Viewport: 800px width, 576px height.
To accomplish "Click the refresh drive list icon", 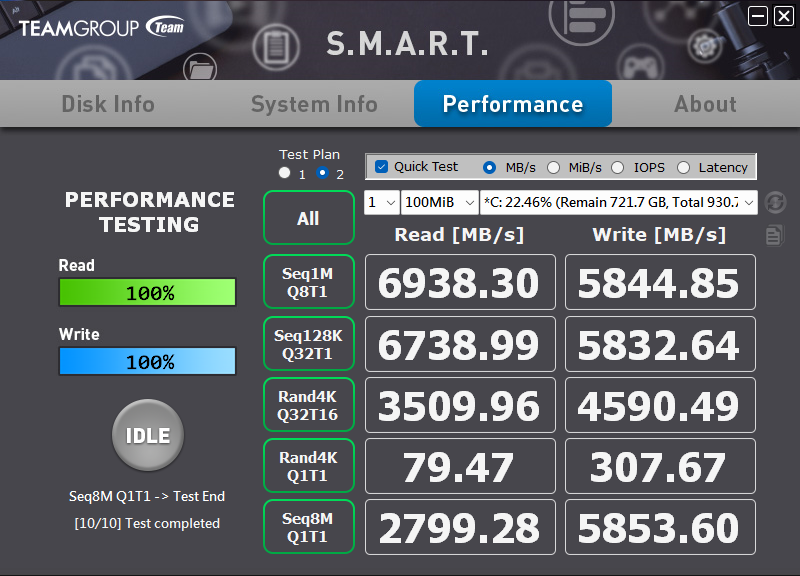I will [774, 203].
